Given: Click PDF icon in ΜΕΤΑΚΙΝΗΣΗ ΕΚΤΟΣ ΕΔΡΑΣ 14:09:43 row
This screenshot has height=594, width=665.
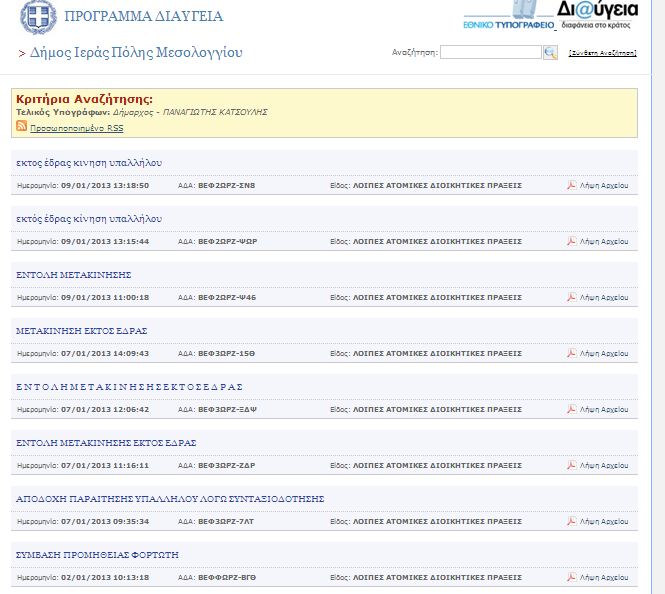Looking at the screenshot, I should coord(572,353).
